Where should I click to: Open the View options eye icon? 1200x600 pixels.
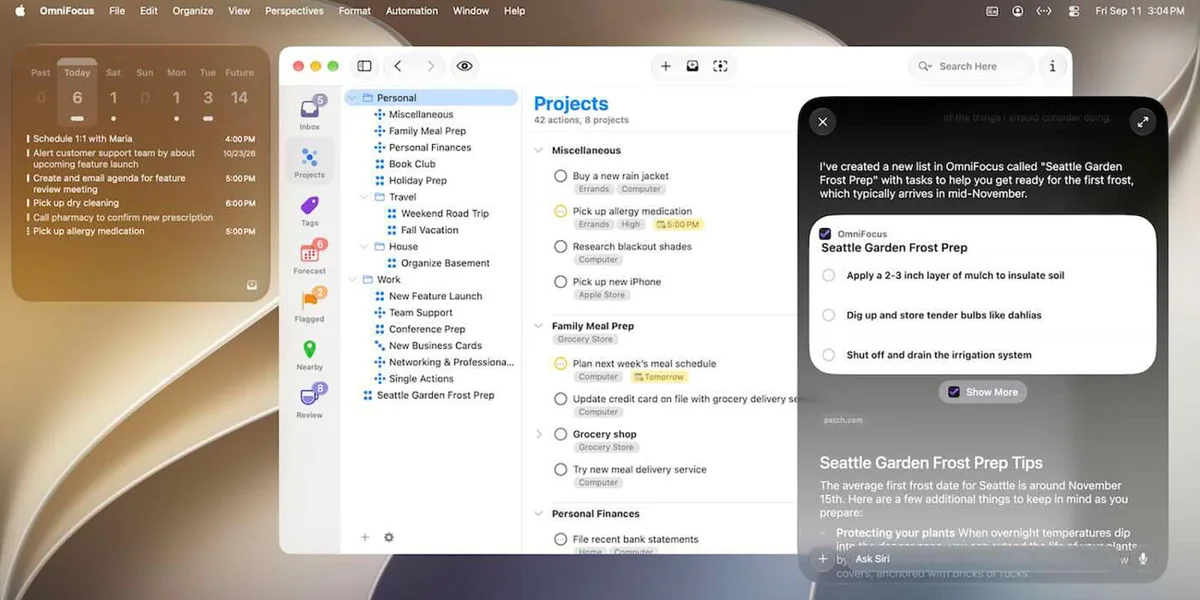click(x=464, y=66)
